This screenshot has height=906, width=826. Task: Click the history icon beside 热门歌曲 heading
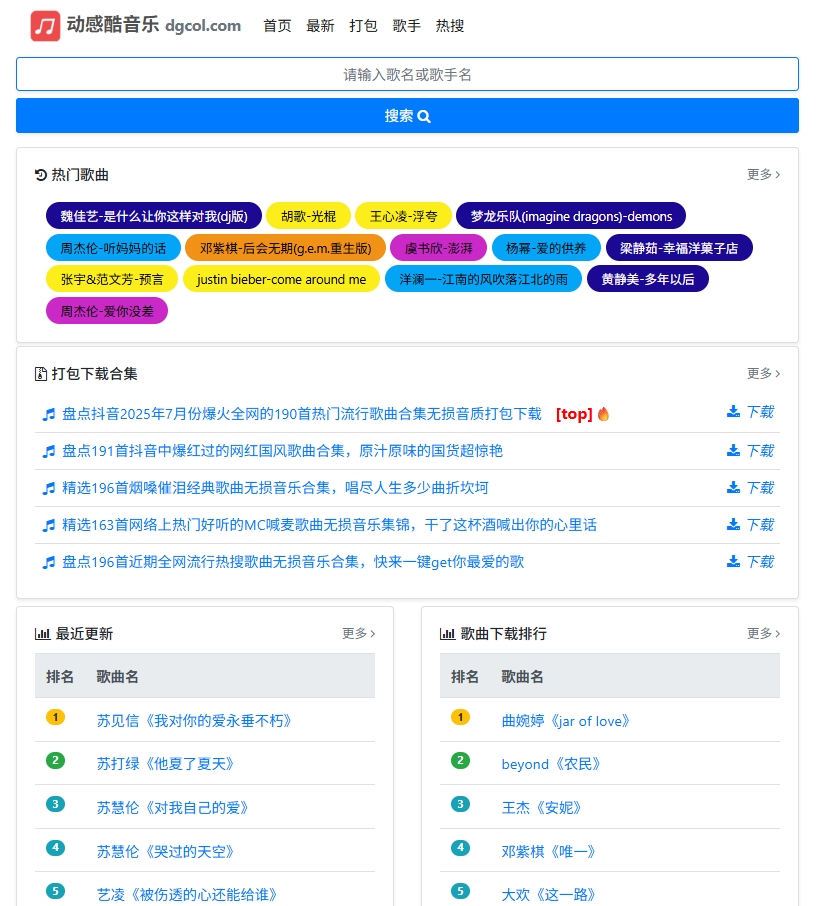tap(40, 174)
